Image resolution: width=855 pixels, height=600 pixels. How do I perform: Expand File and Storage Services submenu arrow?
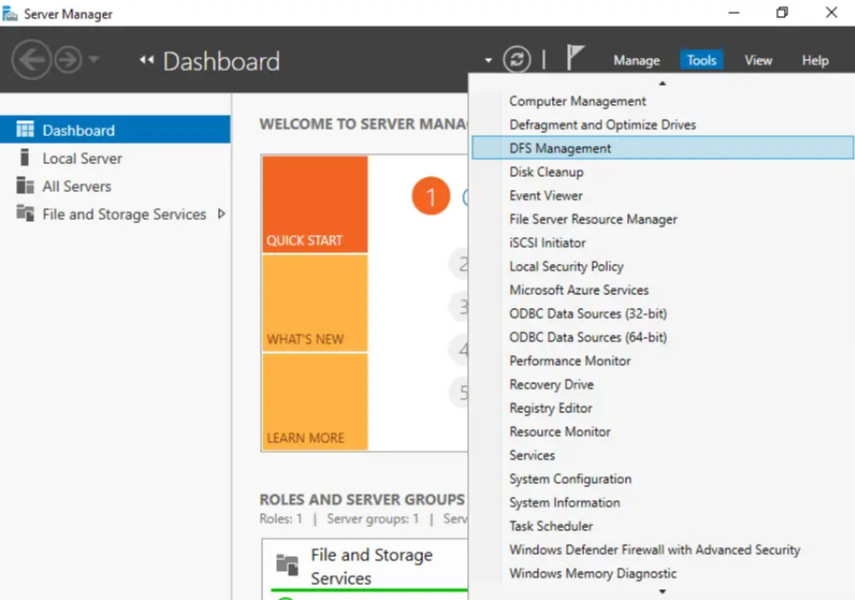point(221,213)
